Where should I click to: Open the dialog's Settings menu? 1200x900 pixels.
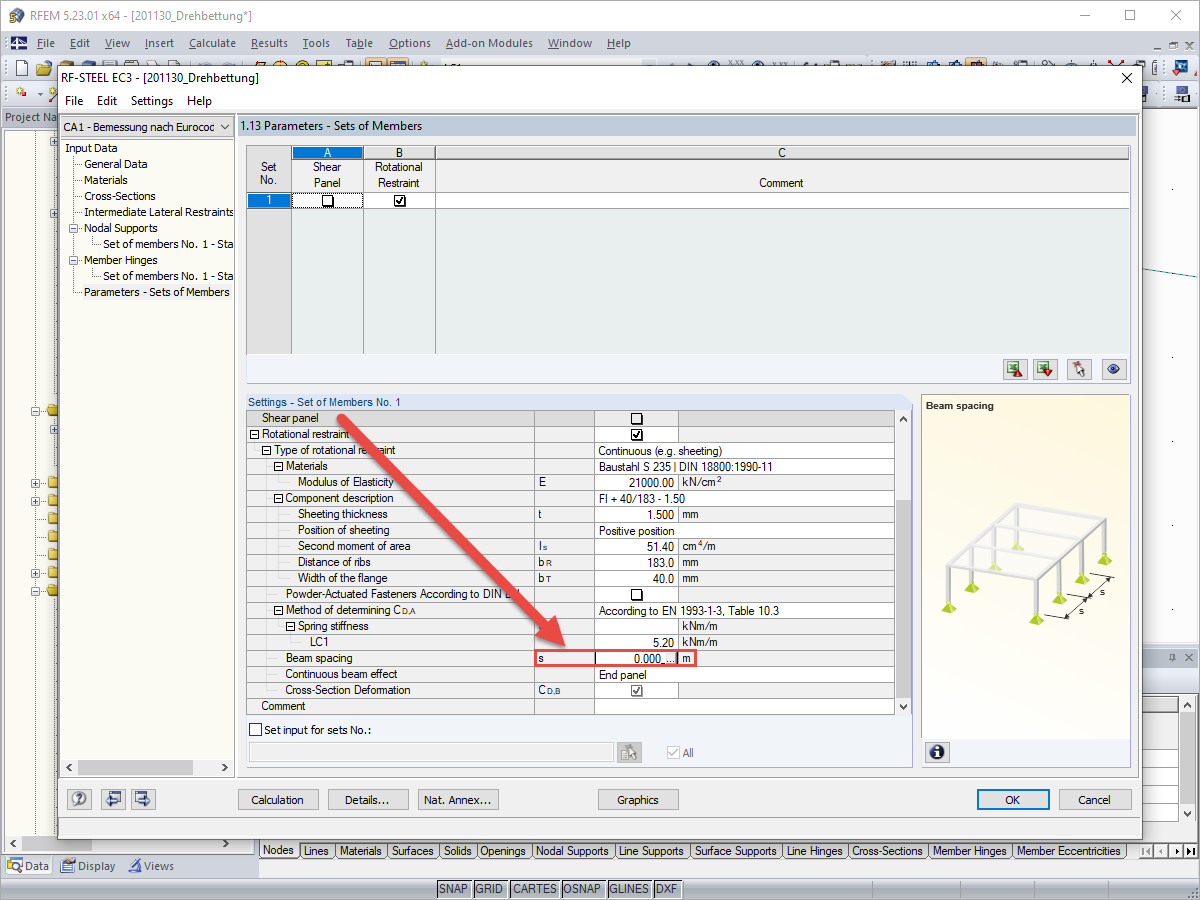pos(152,101)
